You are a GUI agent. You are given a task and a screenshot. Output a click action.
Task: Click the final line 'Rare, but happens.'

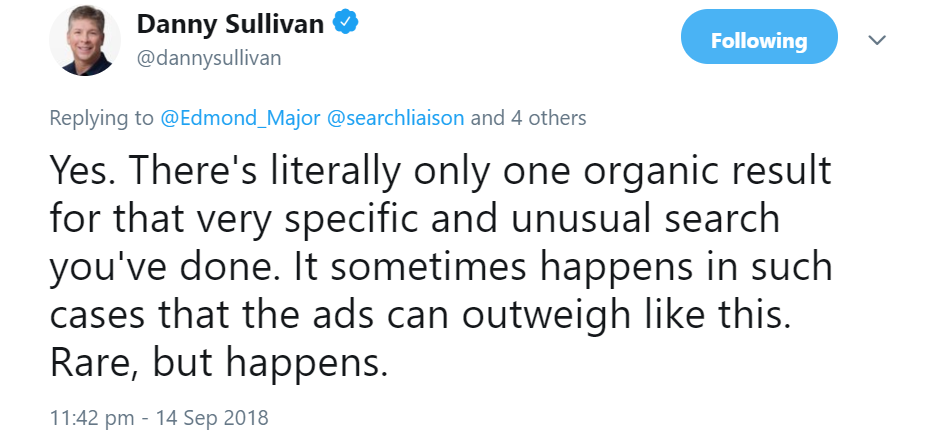coord(217,363)
